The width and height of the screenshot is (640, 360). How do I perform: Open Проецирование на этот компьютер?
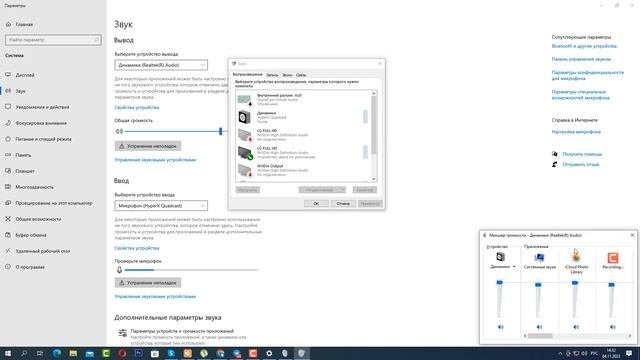pyautogui.click(x=53, y=203)
